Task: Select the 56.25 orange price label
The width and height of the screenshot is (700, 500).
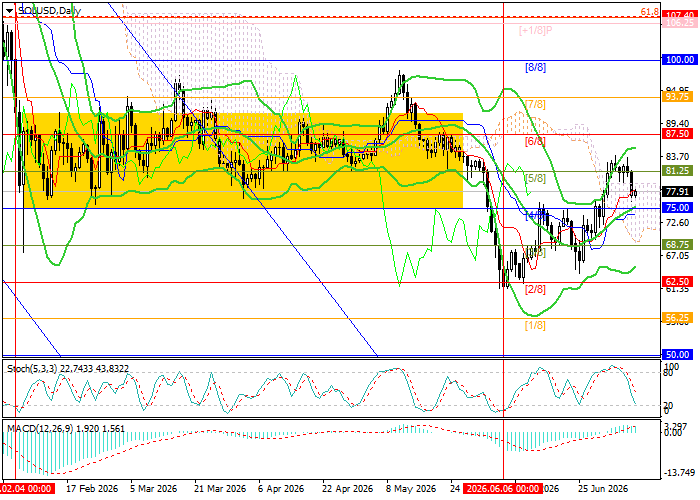Action: coord(677,318)
